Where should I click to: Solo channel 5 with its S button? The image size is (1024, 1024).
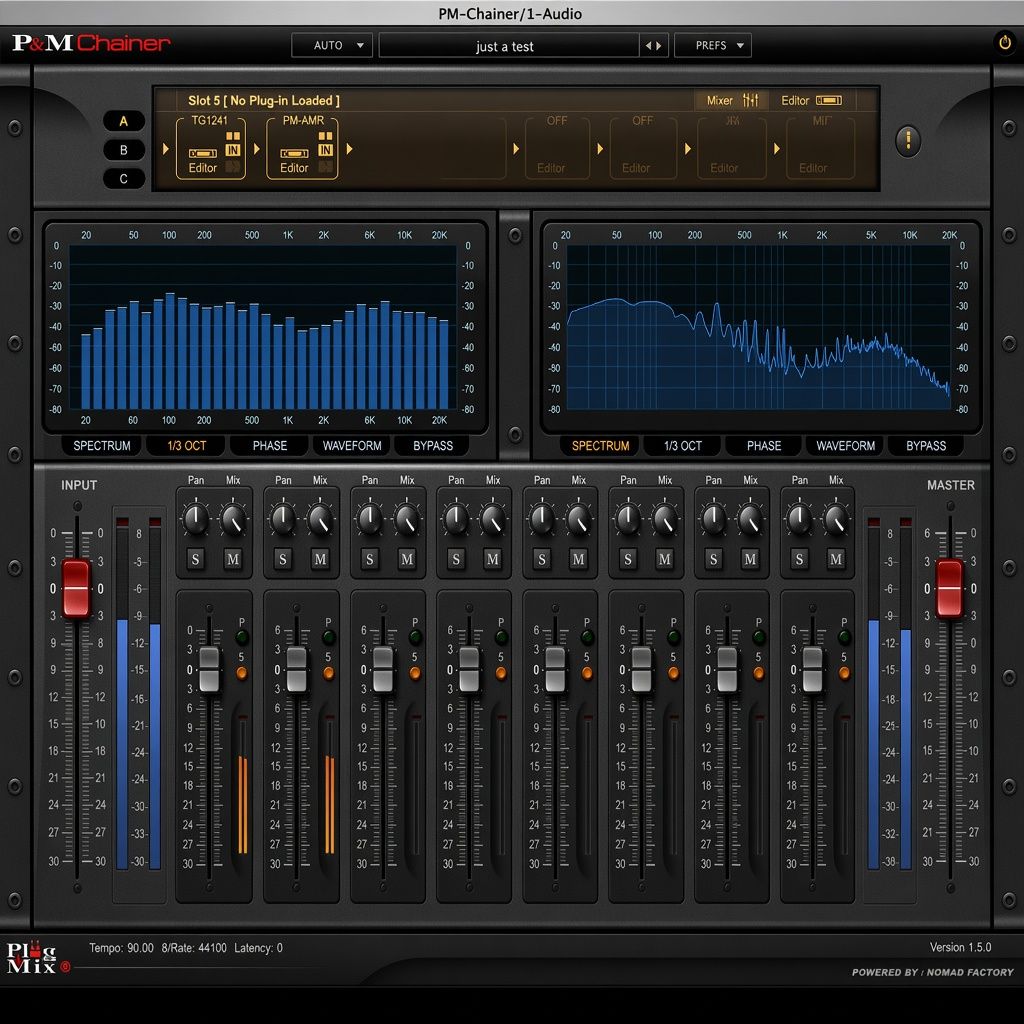(541, 559)
